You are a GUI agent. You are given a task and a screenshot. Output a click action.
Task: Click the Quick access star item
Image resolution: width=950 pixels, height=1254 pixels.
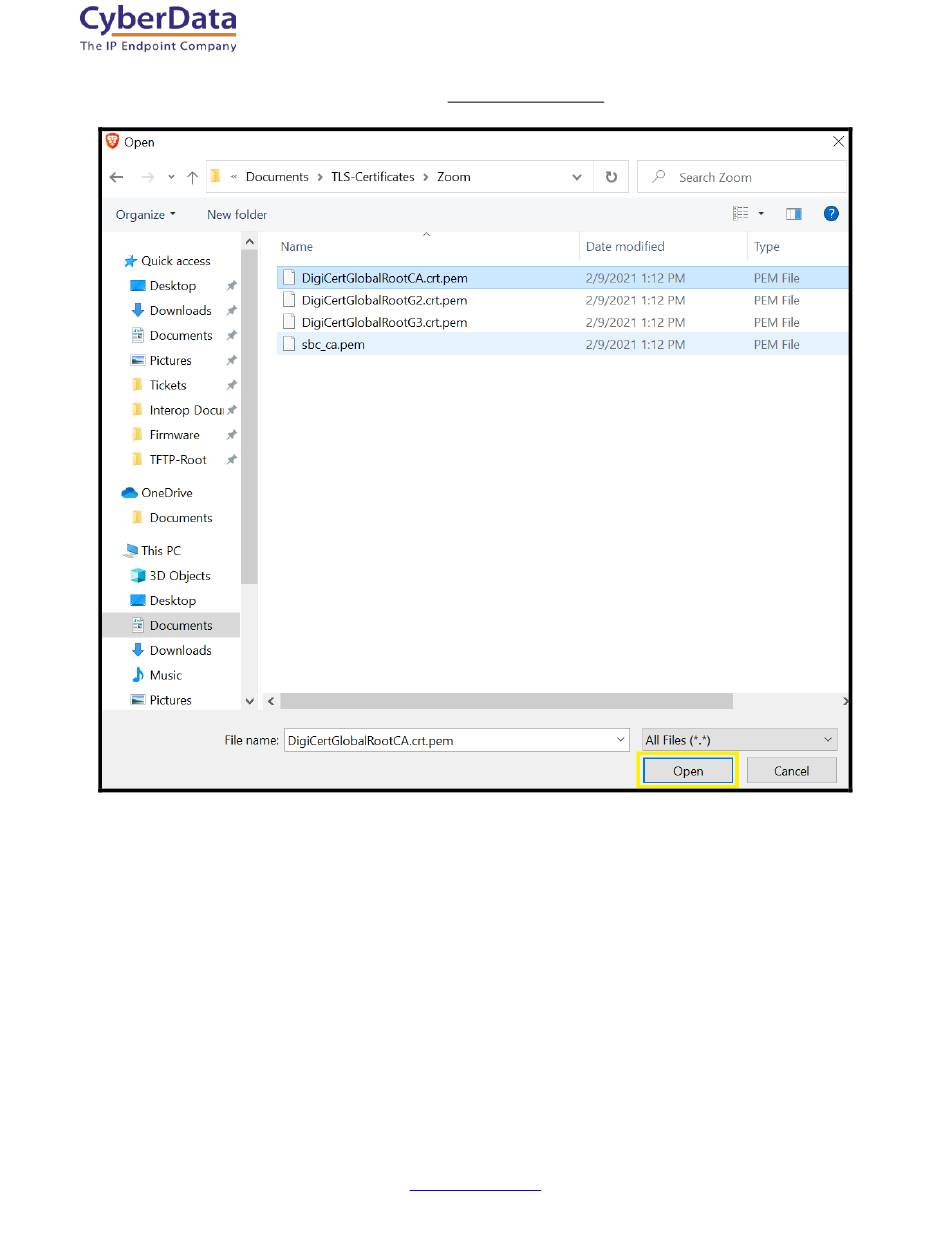[167, 261]
